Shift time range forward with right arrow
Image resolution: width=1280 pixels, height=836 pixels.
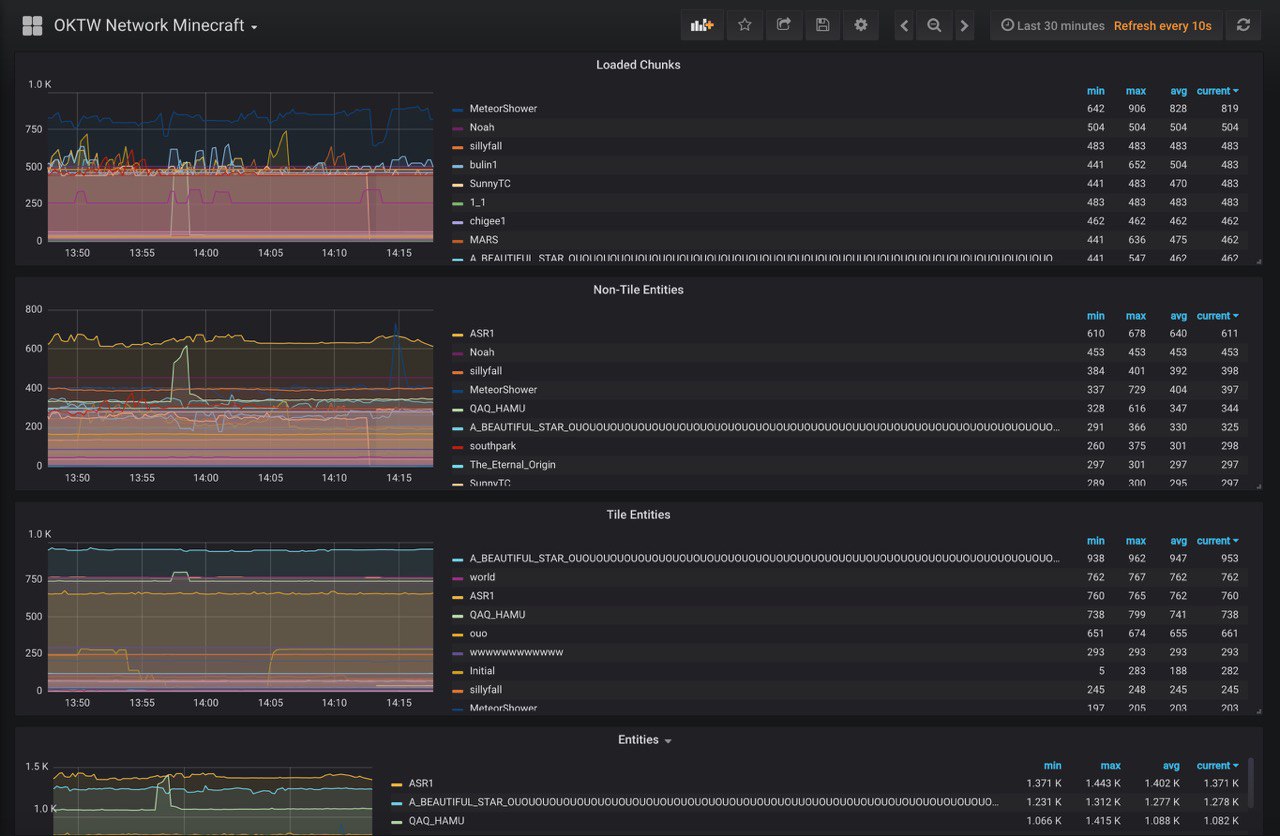(964, 26)
